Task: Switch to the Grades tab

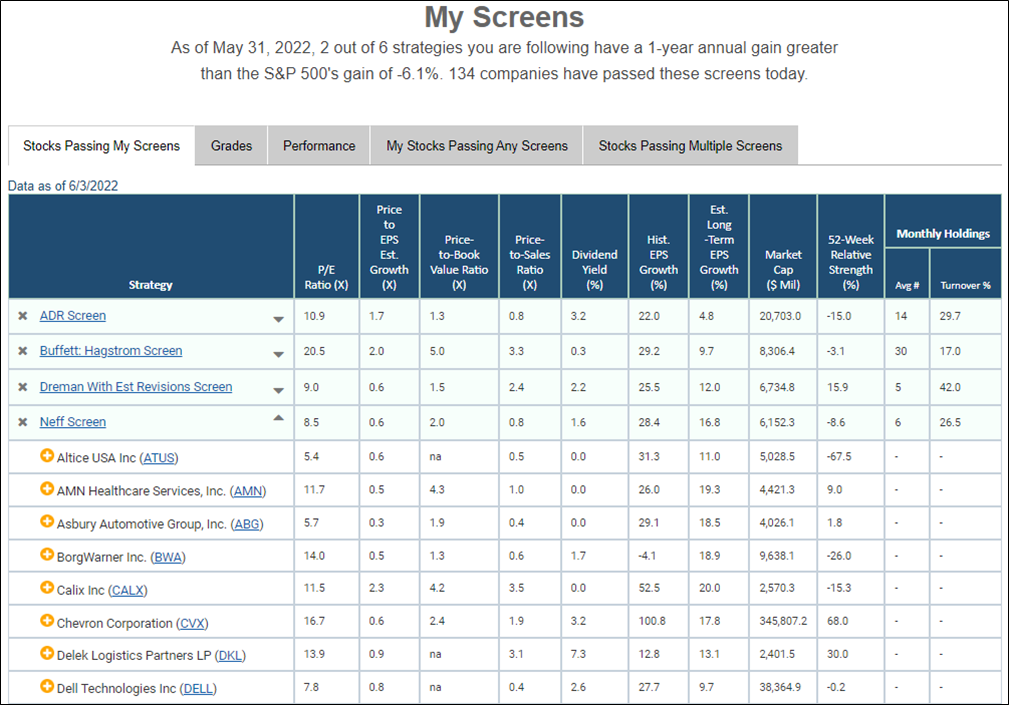Action: (x=232, y=146)
